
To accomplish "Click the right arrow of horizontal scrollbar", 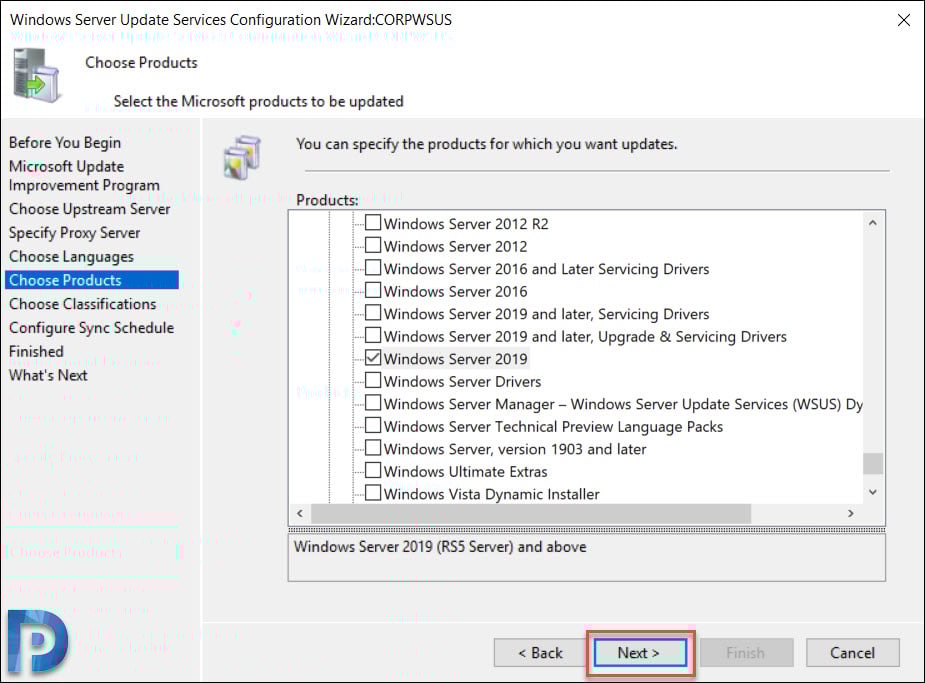I will coord(851,513).
